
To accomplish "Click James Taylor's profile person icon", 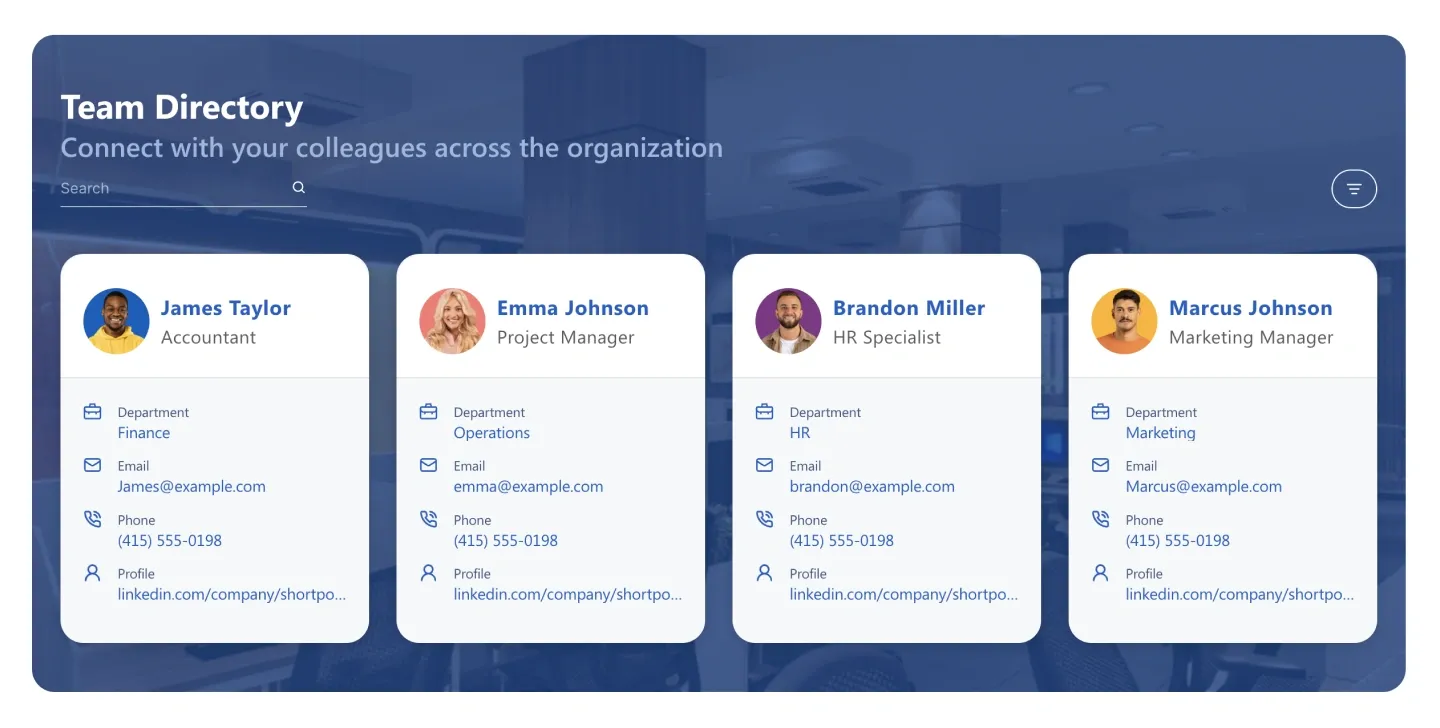I will pyautogui.click(x=93, y=573).
